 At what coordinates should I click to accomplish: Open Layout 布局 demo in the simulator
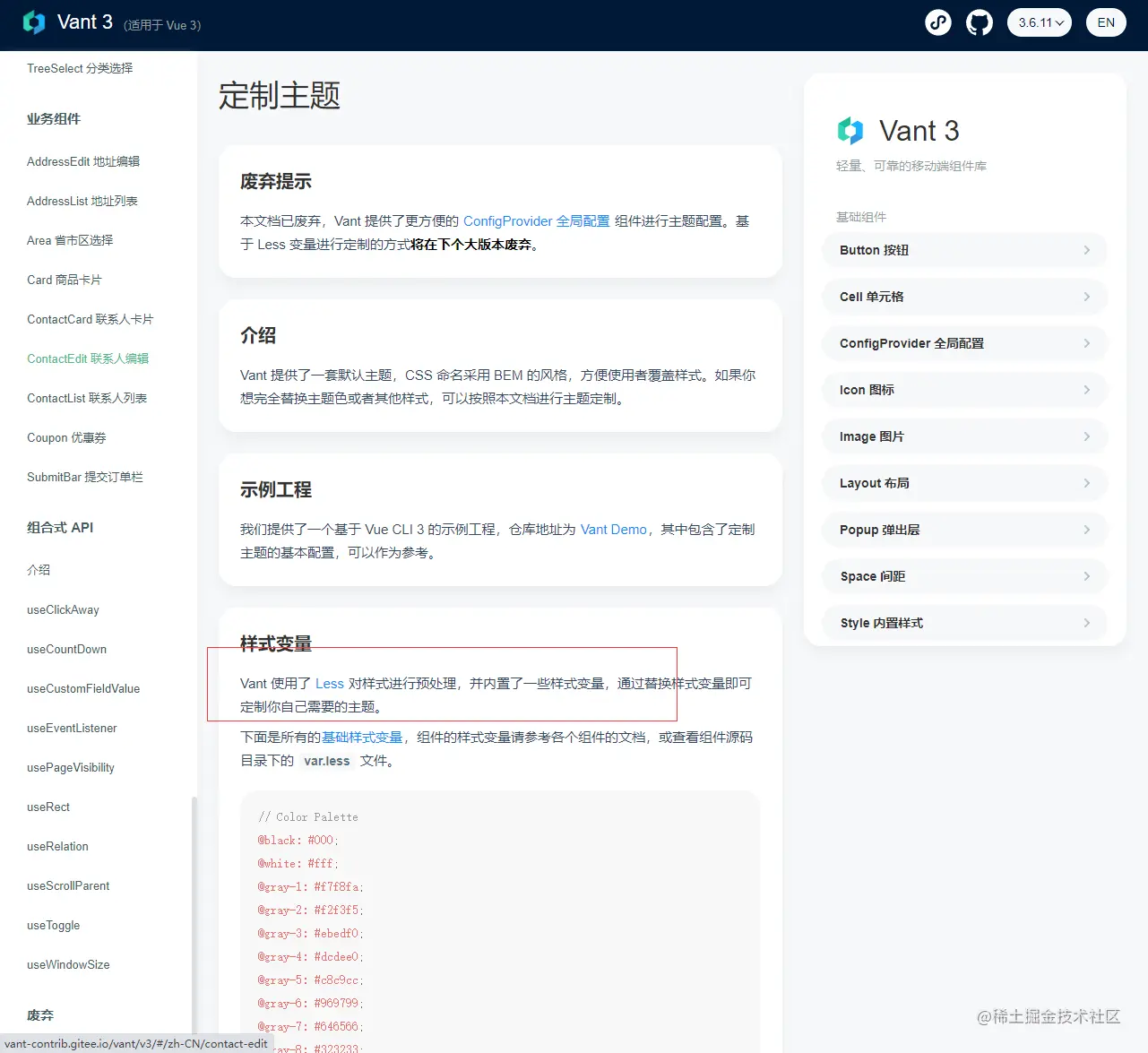click(x=964, y=483)
